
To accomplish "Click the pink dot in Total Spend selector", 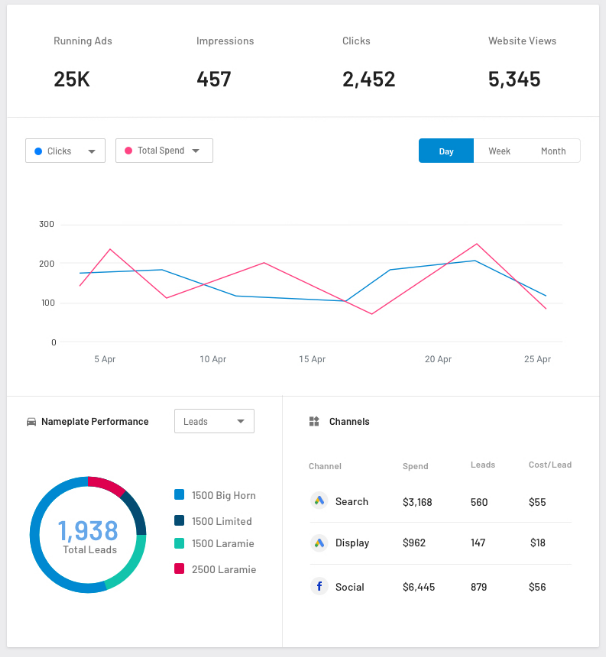I will tap(128, 151).
